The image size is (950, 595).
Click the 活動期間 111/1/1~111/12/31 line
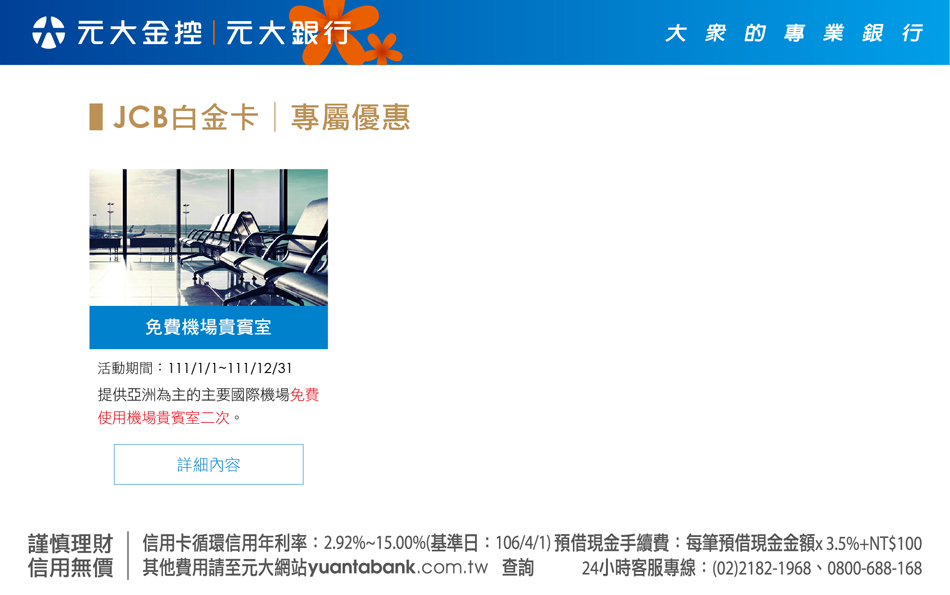tap(195, 368)
